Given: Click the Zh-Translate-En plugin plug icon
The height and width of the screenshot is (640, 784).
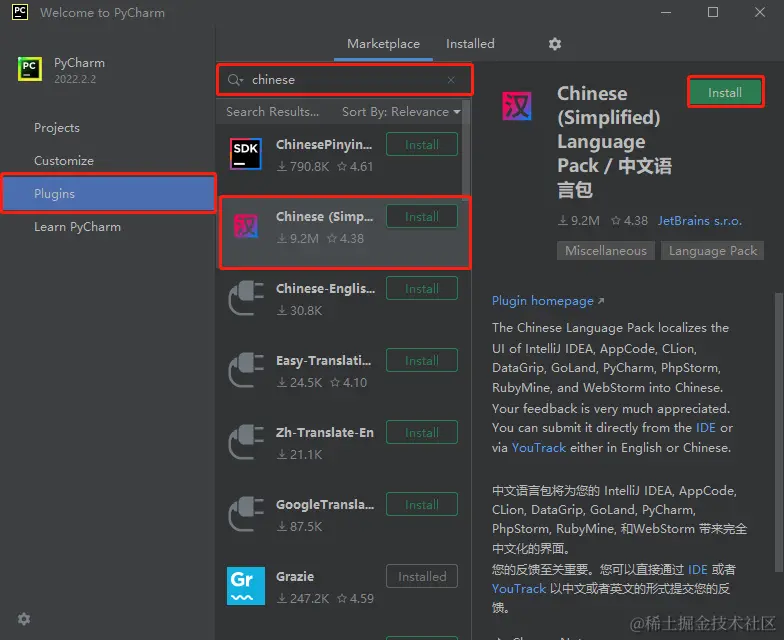Looking at the screenshot, I should 246,442.
